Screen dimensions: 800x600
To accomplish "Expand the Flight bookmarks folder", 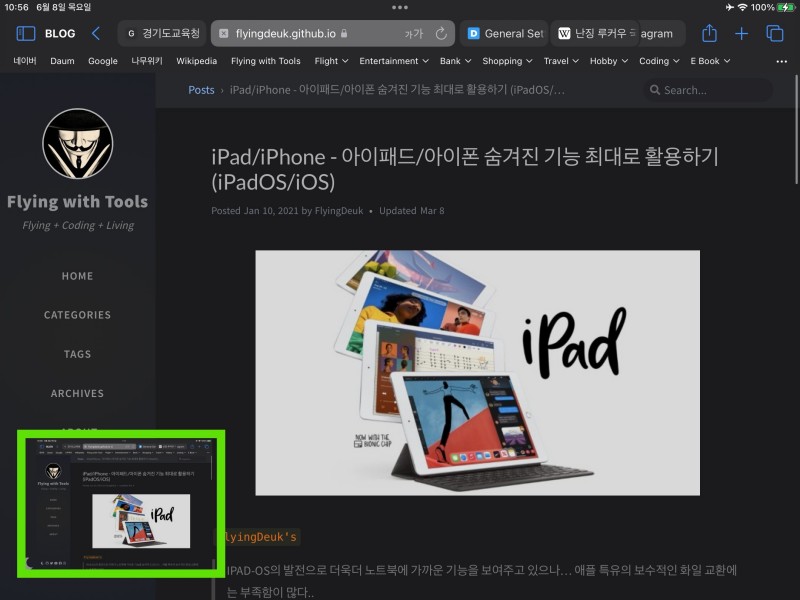I will (x=331, y=61).
